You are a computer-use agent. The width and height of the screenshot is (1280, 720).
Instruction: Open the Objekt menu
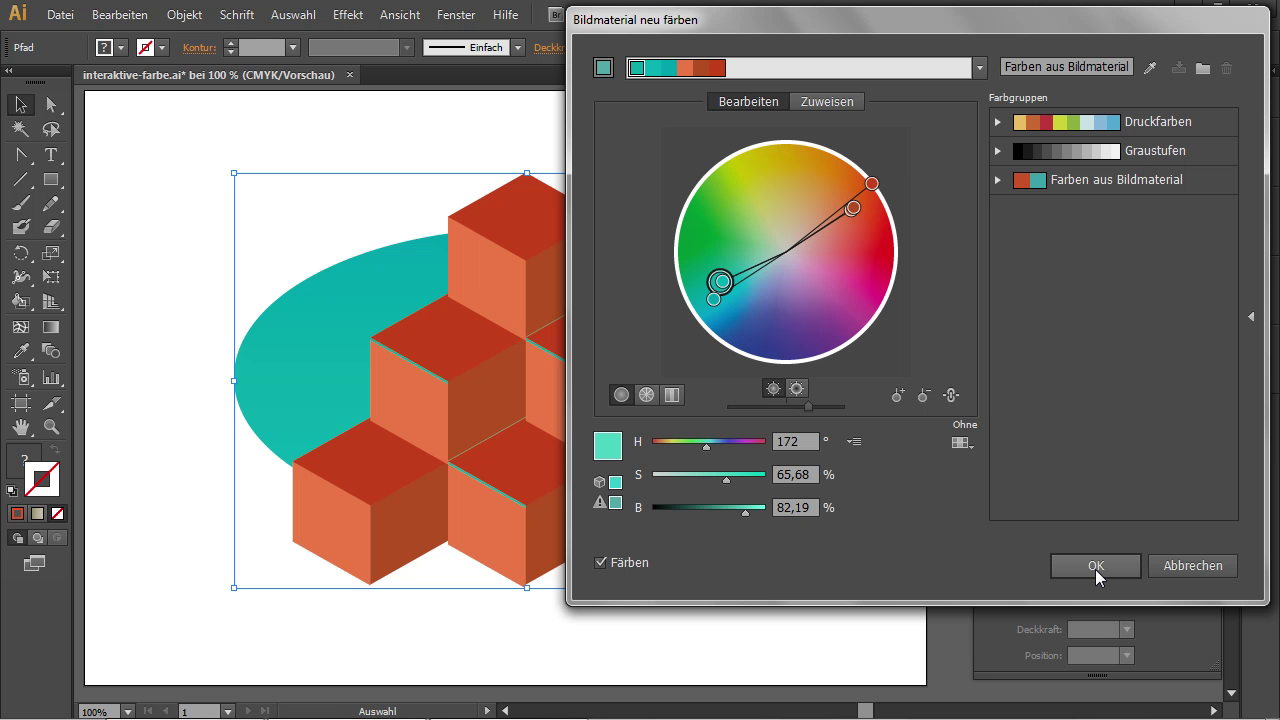(184, 15)
